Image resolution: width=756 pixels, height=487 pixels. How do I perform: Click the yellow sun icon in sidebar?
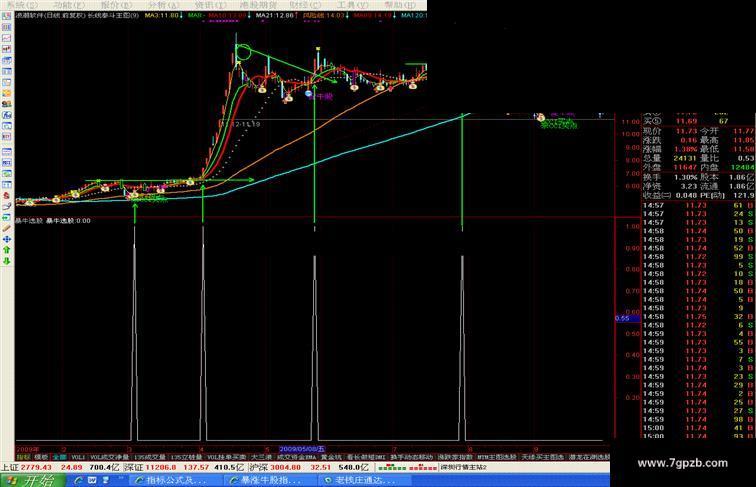click(6, 93)
